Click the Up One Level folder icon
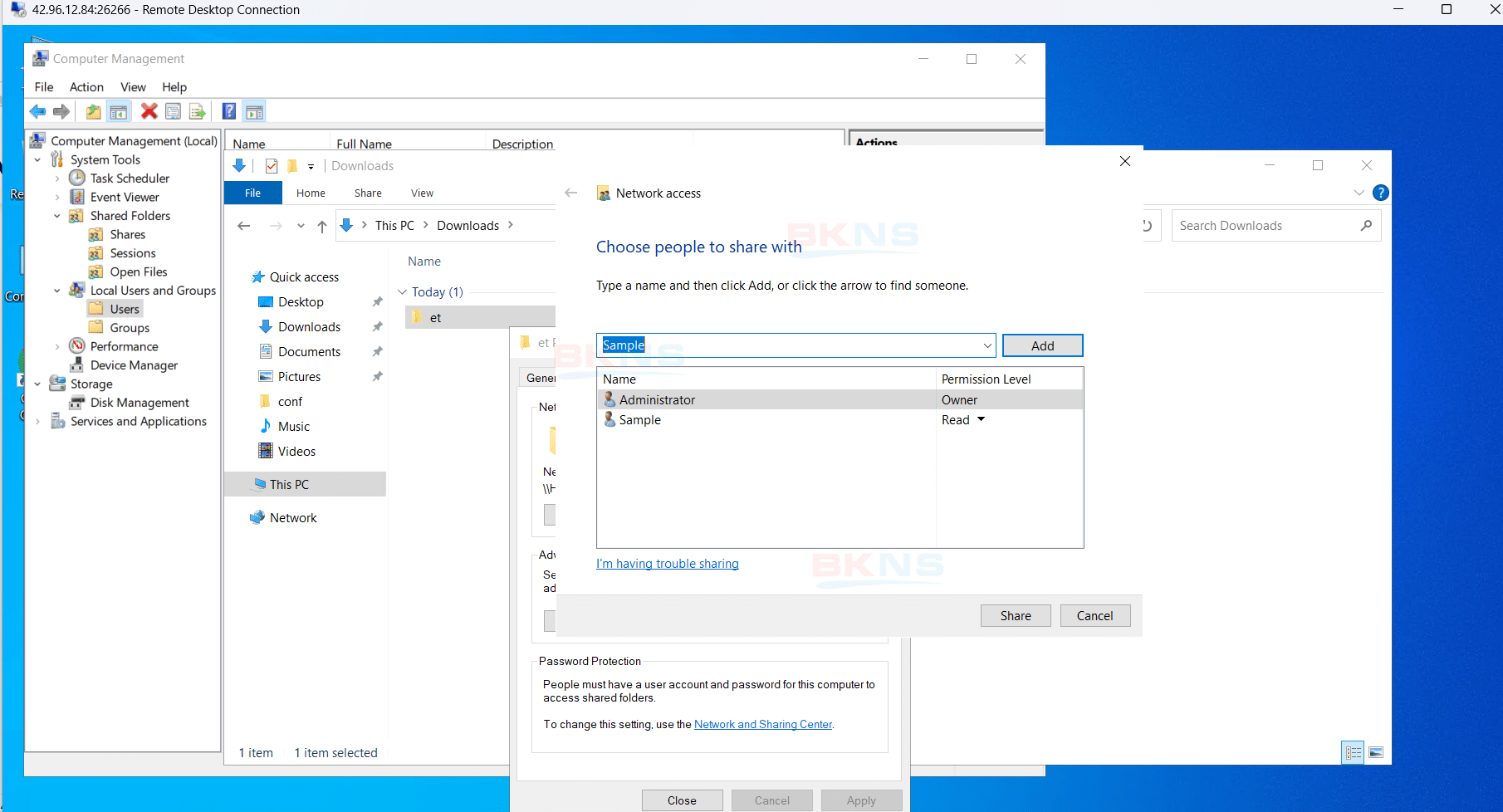The height and width of the screenshot is (812, 1503). tap(94, 111)
